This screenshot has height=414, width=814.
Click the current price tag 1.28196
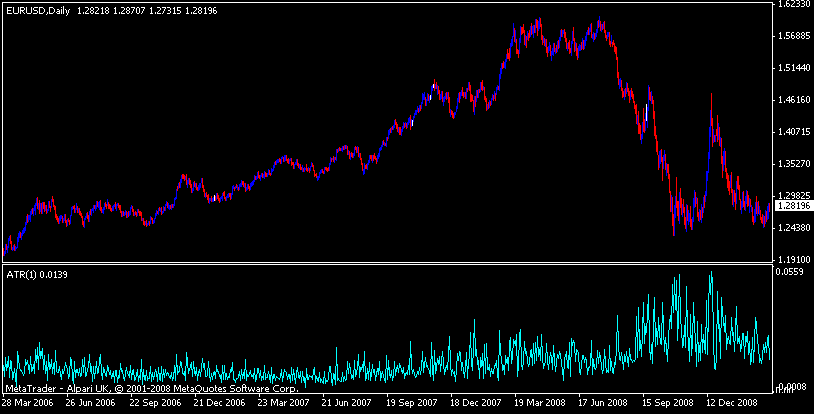coord(793,206)
